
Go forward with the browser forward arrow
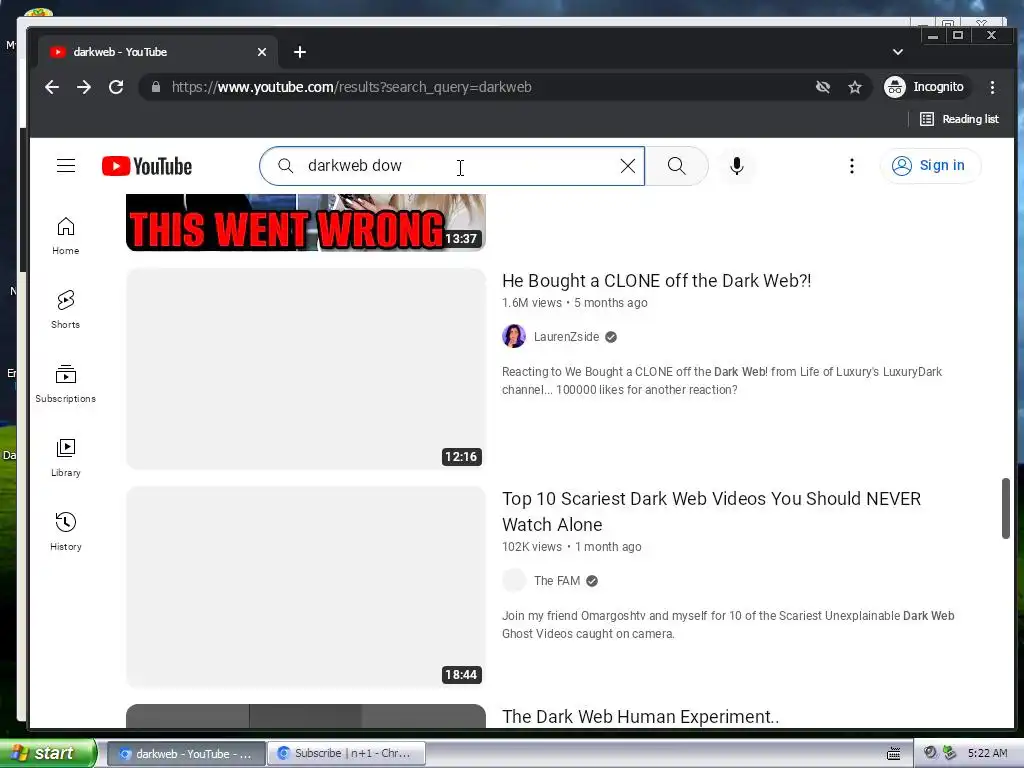[84, 87]
